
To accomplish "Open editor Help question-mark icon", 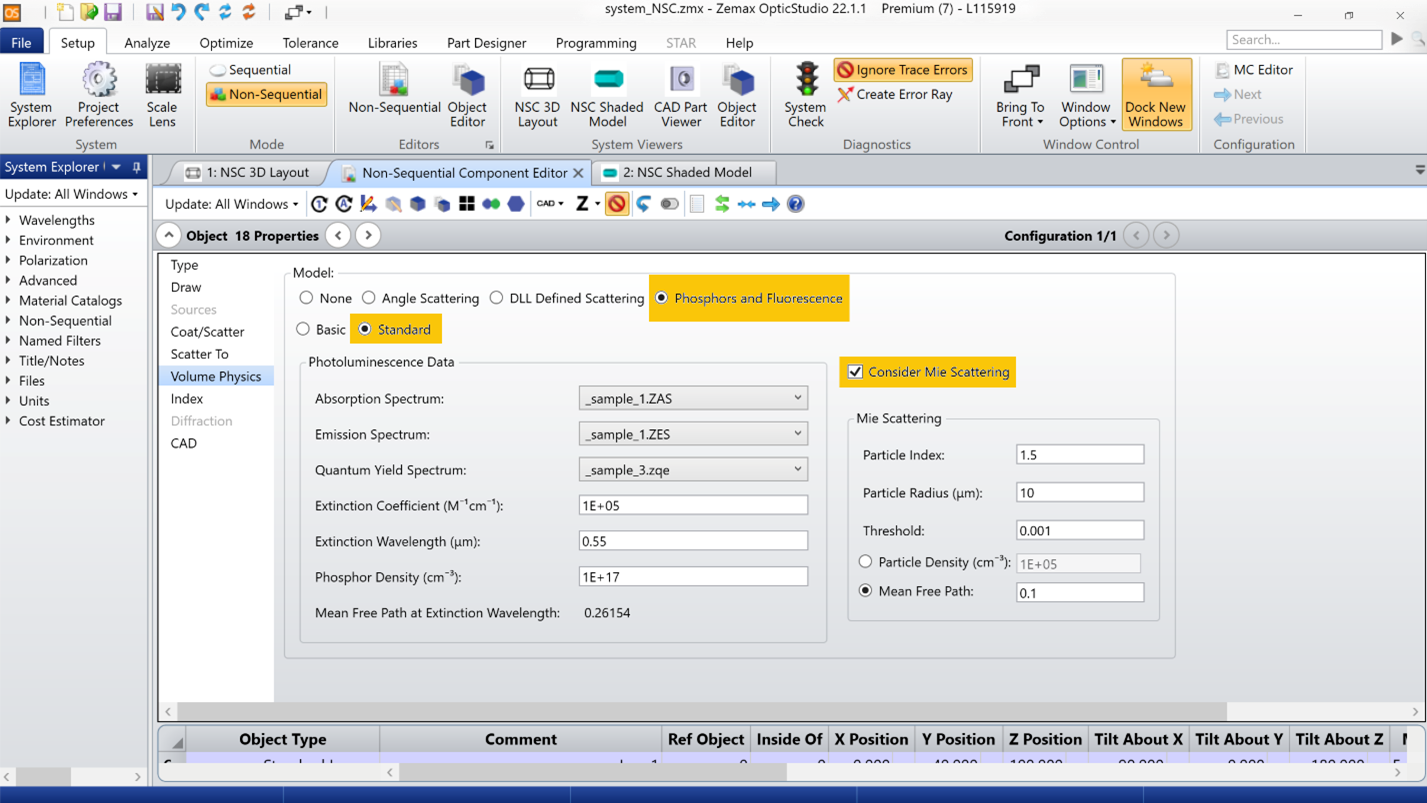I will coord(796,204).
